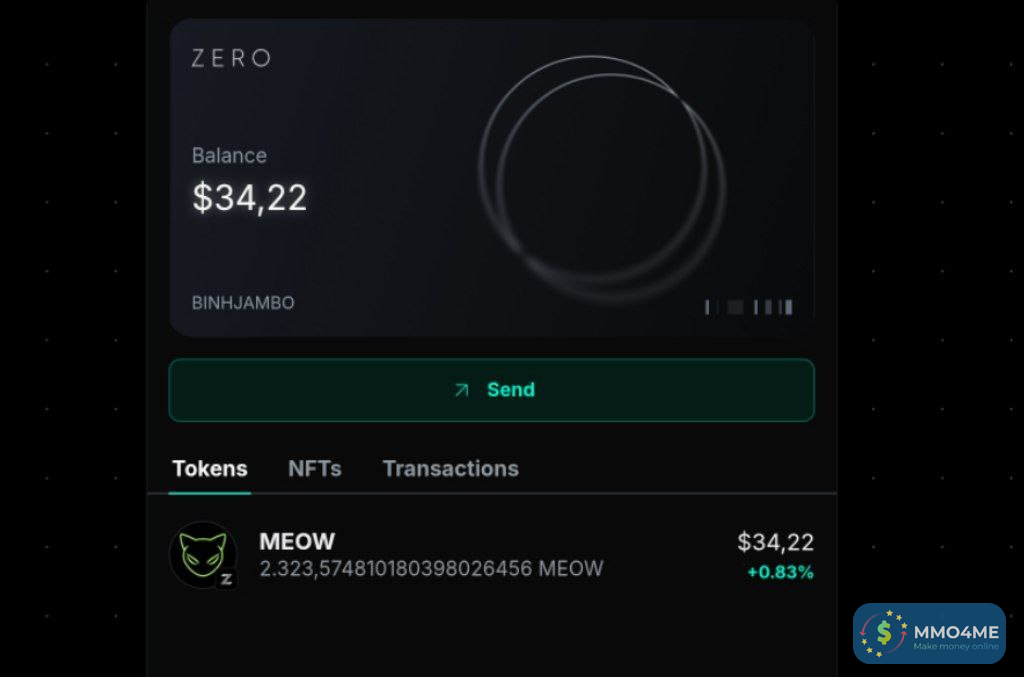
Task: Click the arrow icon on Send button
Action: (x=461, y=390)
